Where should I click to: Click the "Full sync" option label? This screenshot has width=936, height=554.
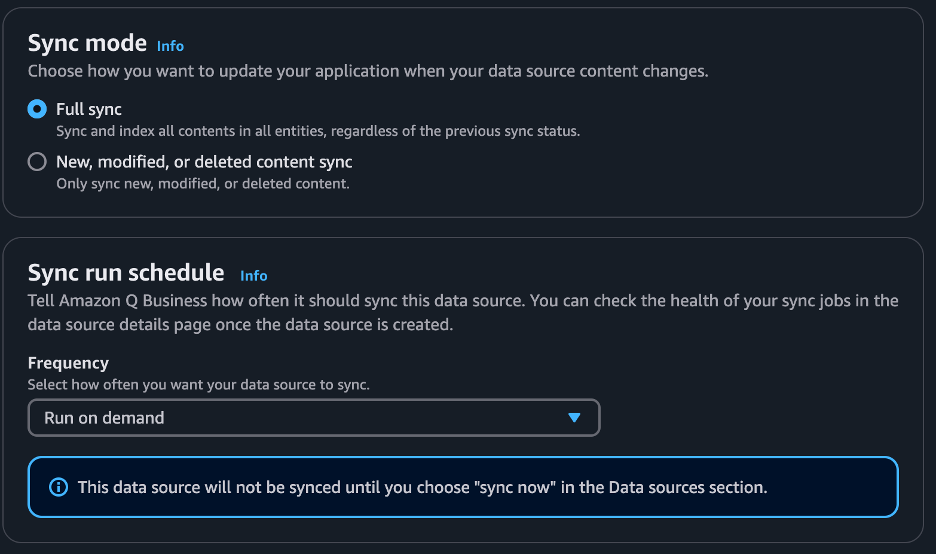(88, 109)
